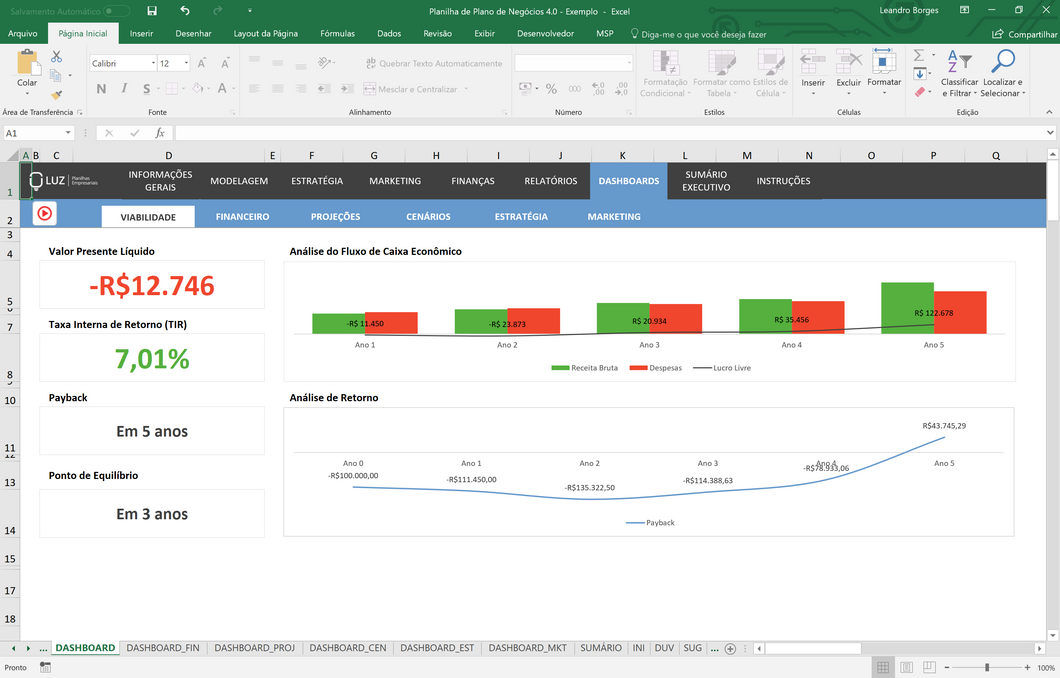1060x678 pixels.
Task: Toggle the Salvamento Automático switch
Action: coord(117,11)
